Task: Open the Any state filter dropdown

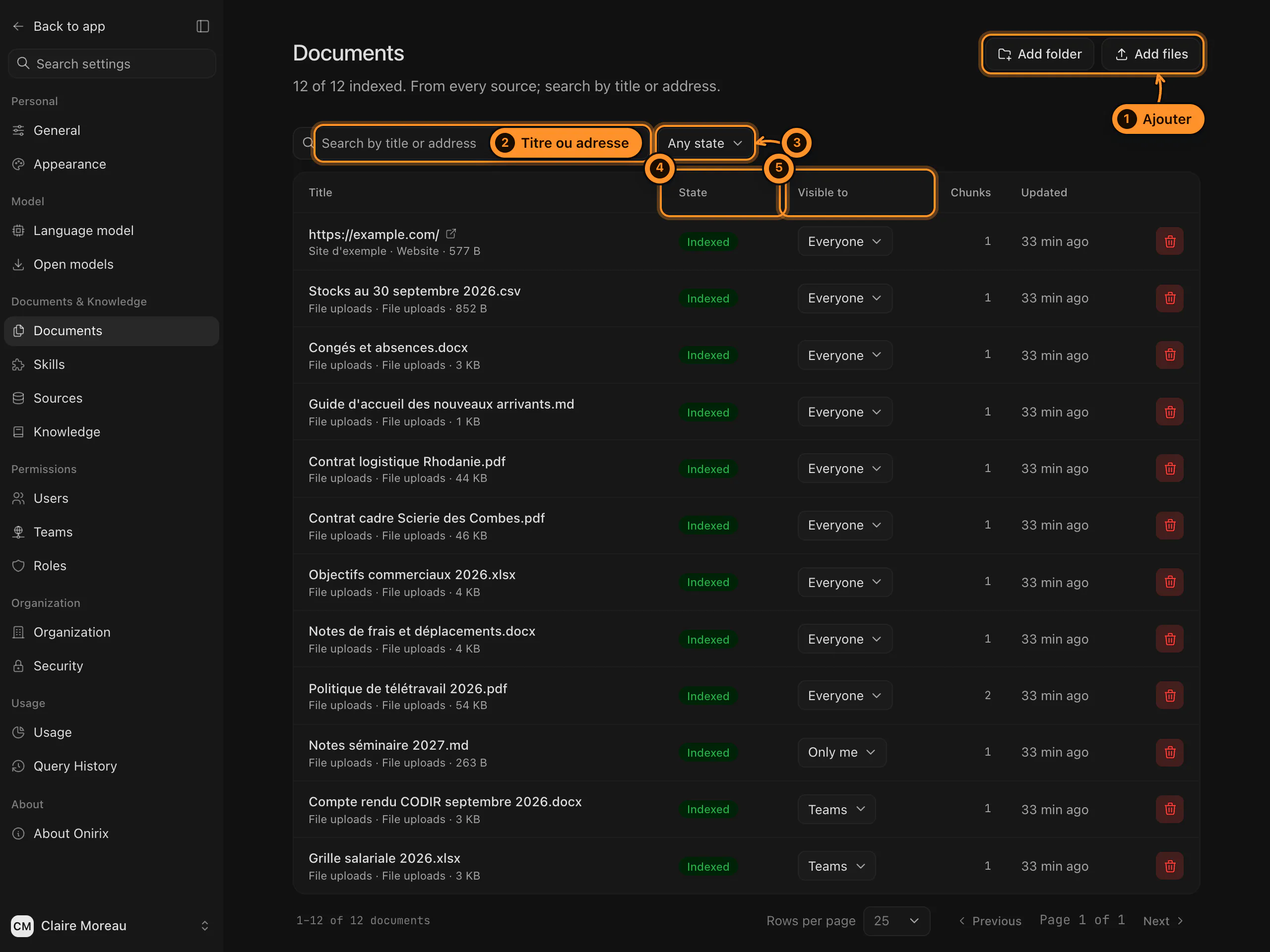Action: click(x=705, y=143)
